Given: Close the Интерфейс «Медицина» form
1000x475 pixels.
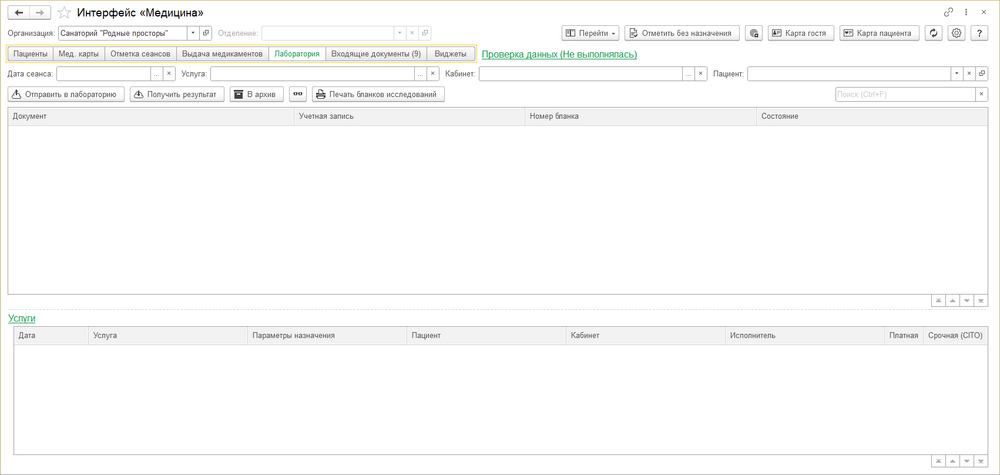Looking at the screenshot, I should click(983, 12).
